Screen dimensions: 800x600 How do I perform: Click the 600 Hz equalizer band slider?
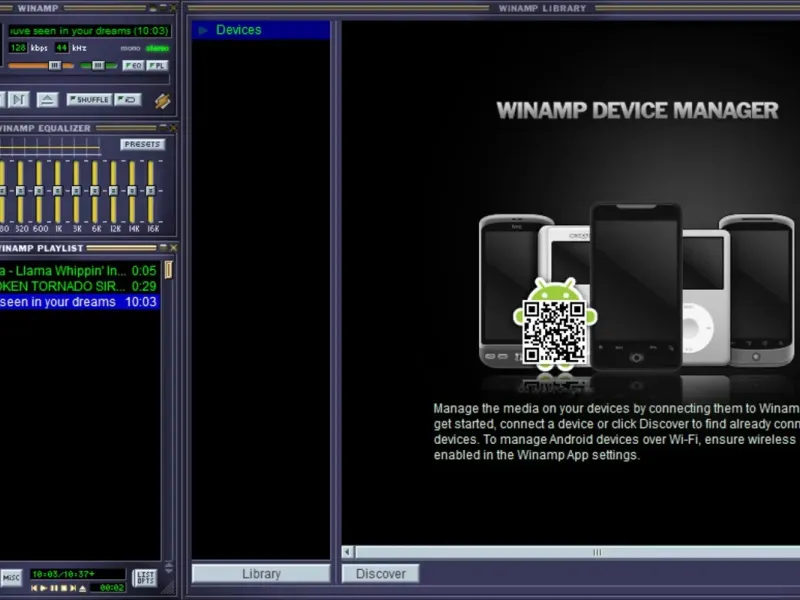pos(39,191)
